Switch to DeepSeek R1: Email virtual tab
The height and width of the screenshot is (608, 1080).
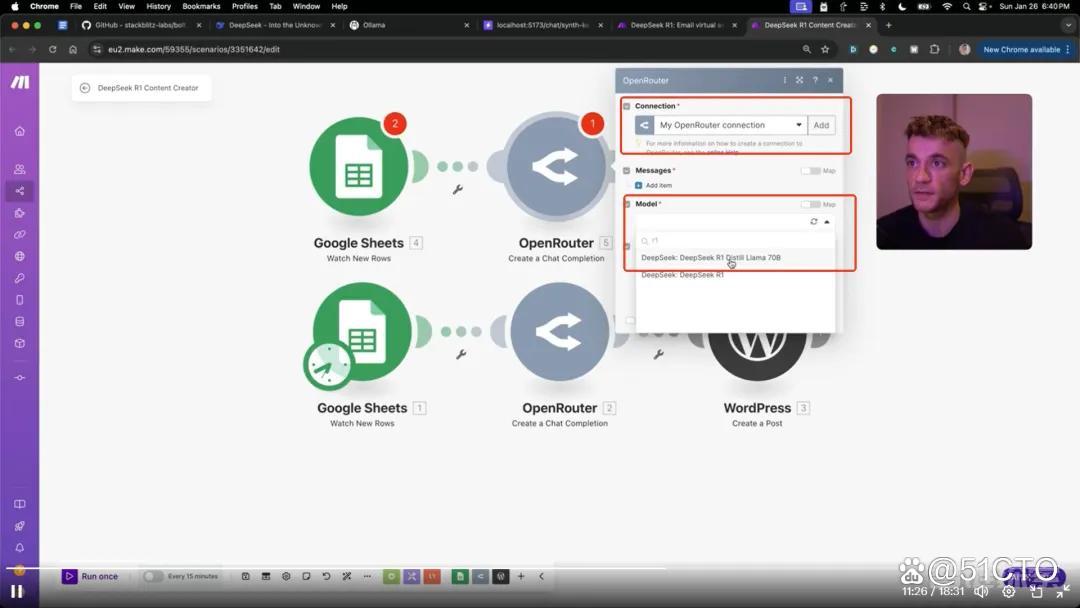pos(678,25)
